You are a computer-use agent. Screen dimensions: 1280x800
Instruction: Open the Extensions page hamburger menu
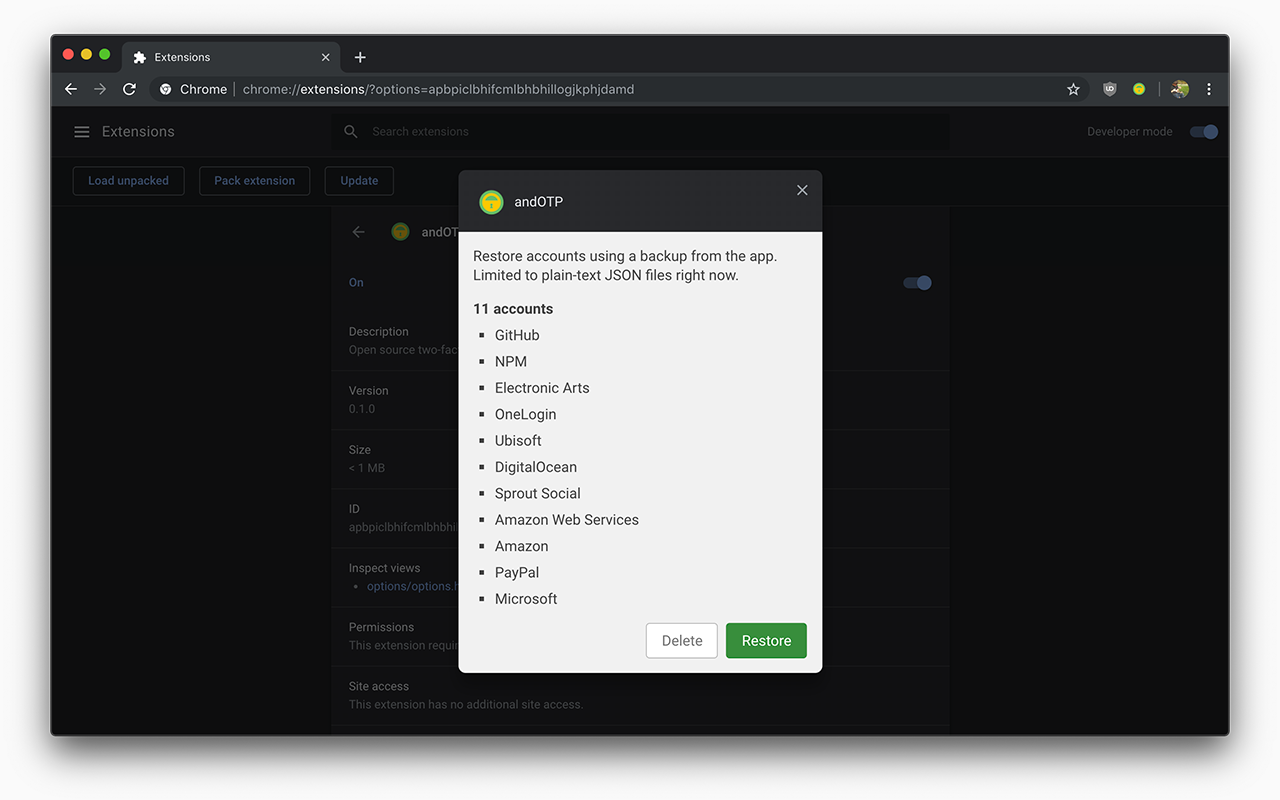pos(81,131)
